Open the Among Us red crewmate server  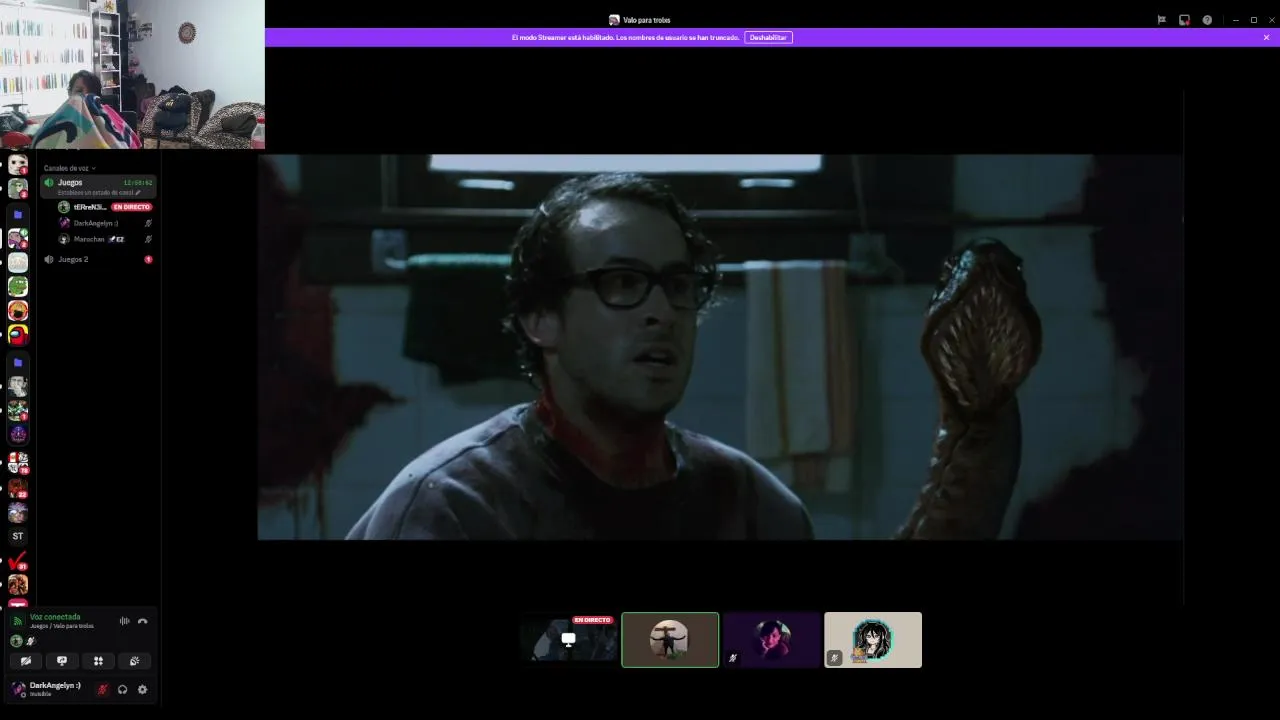click(18, 334)
